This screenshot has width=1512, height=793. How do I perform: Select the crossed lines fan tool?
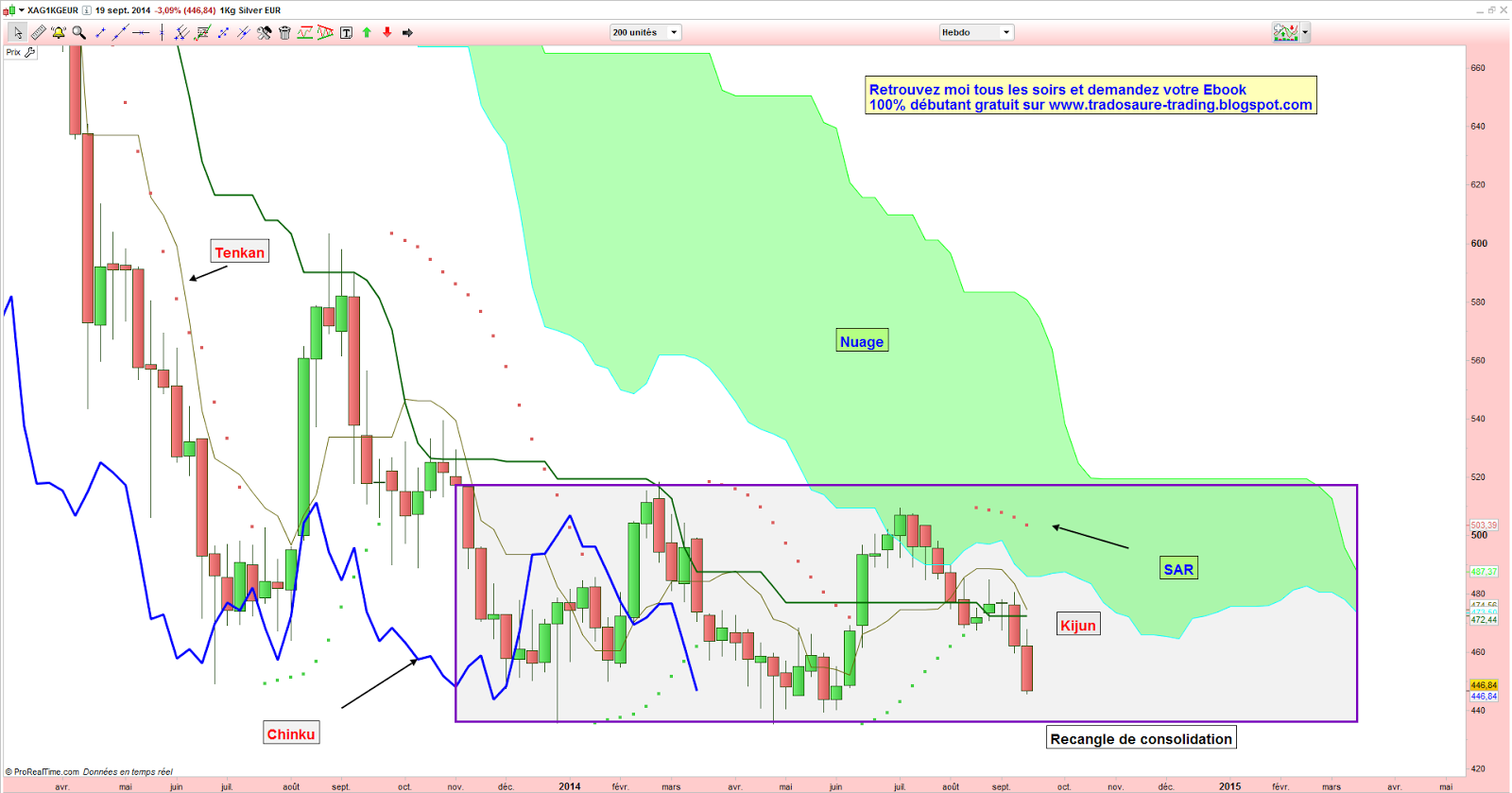click(243, 32)
